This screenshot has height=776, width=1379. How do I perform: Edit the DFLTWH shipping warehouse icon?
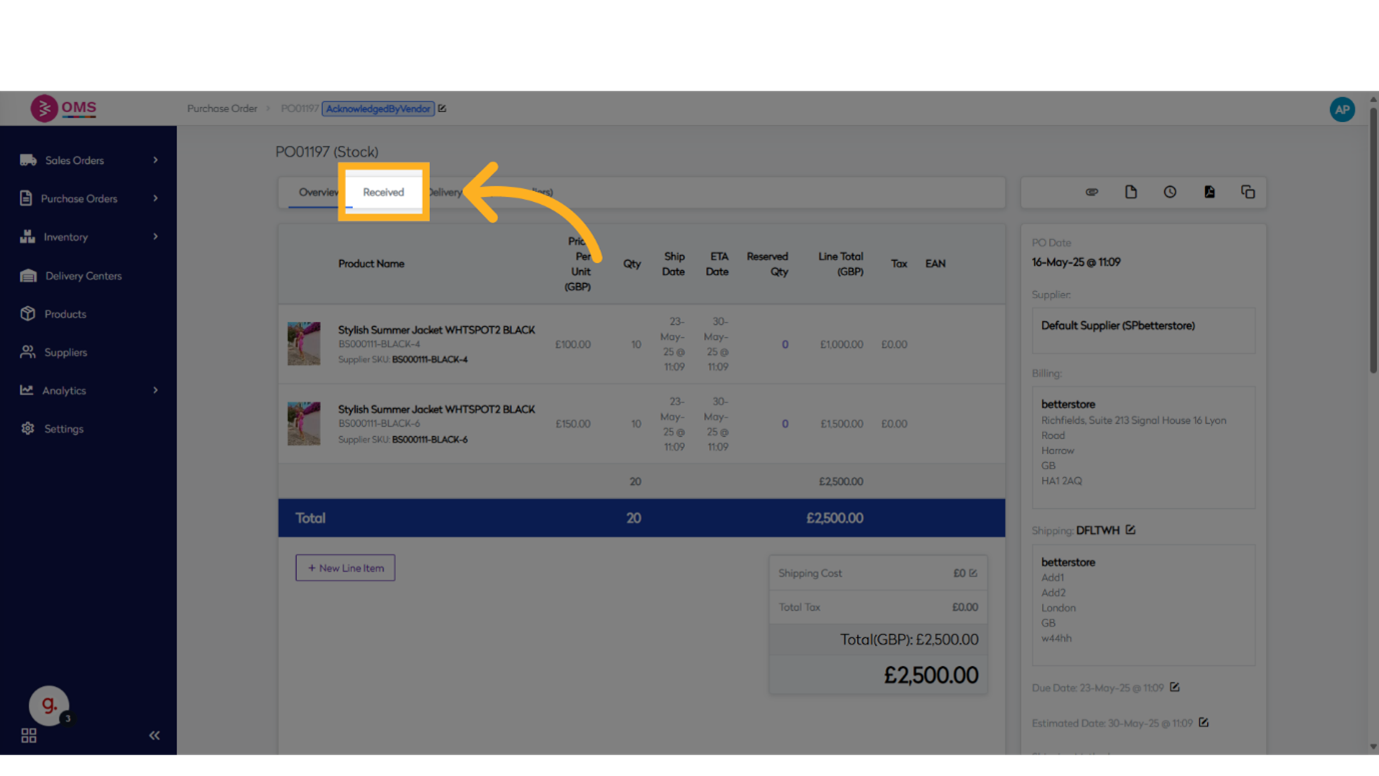pyautogui.click(x=1130, y=530)
